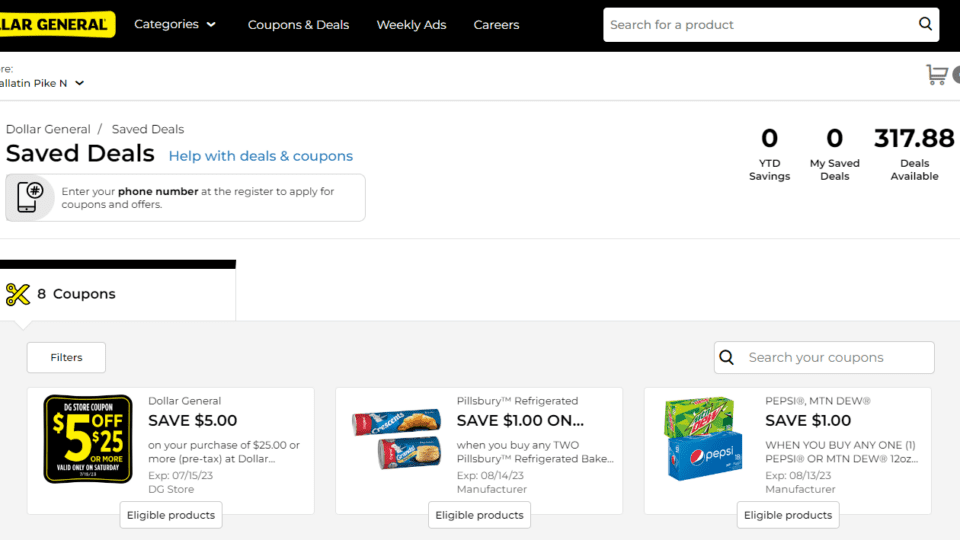Open Help with deals & coupons link
960x540 pixels.
click(261, 156)
